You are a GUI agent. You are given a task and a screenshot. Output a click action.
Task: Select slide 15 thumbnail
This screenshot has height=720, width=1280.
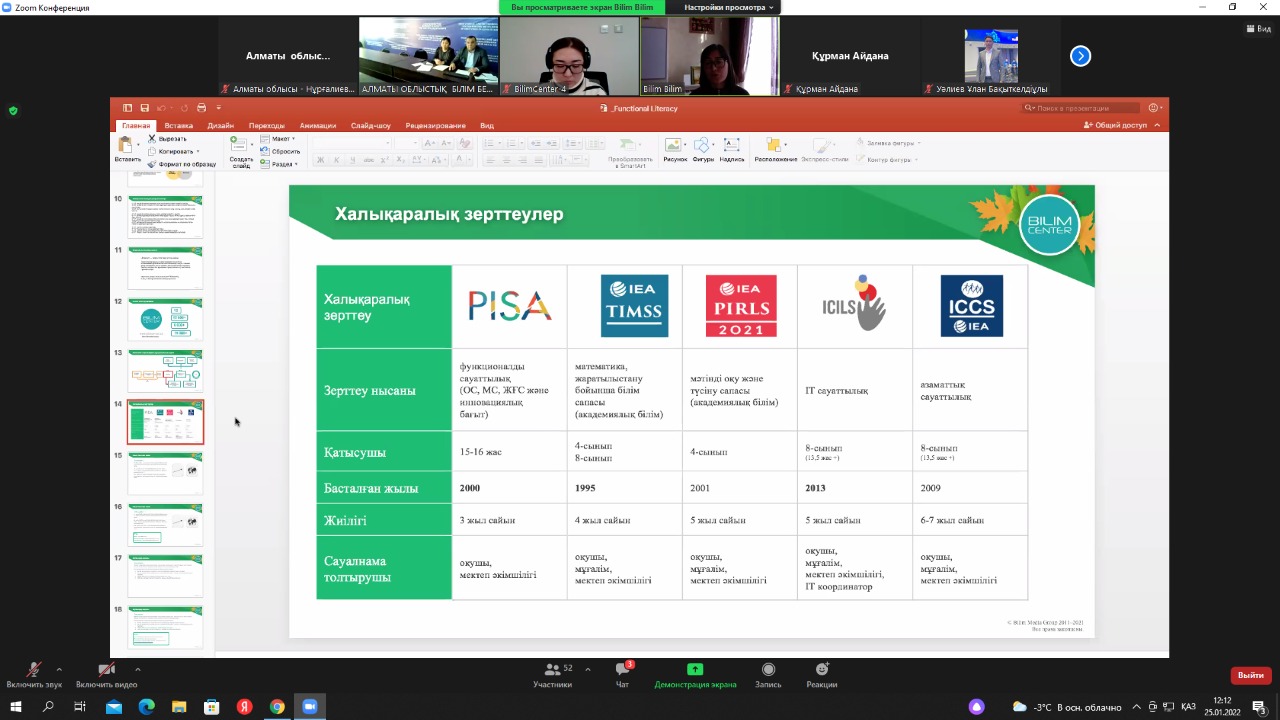click(165, 473)
